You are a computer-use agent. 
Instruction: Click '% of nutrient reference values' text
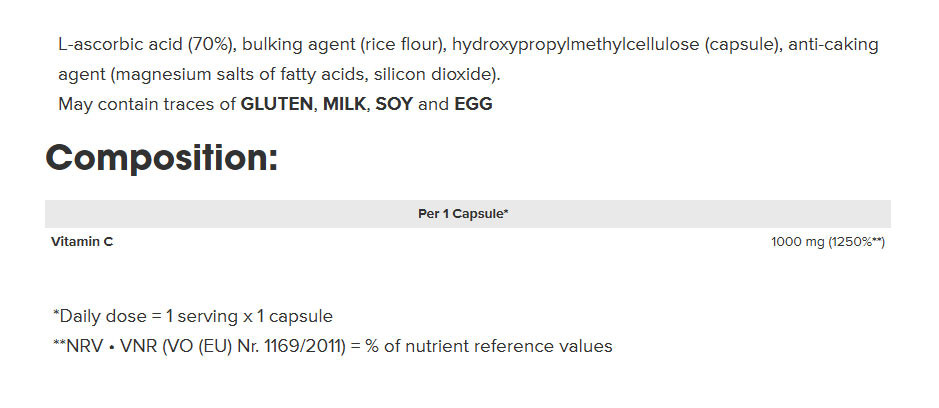[x=489, y=346]
